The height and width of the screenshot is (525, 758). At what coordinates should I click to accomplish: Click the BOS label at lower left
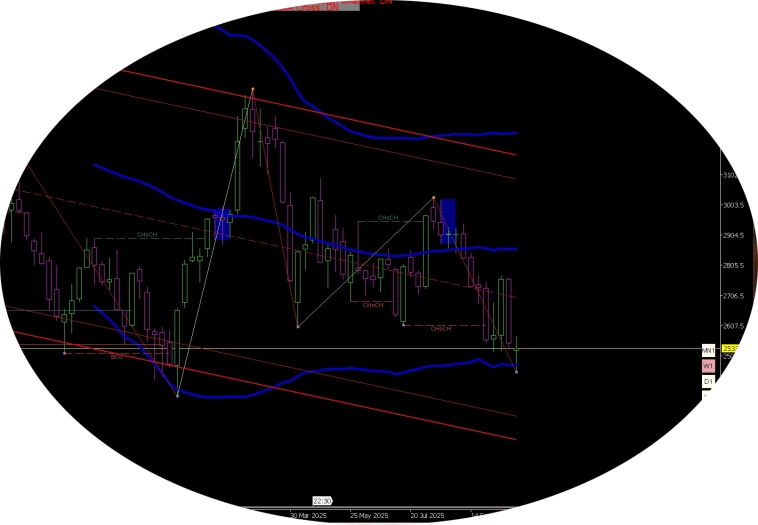(117, 355)
